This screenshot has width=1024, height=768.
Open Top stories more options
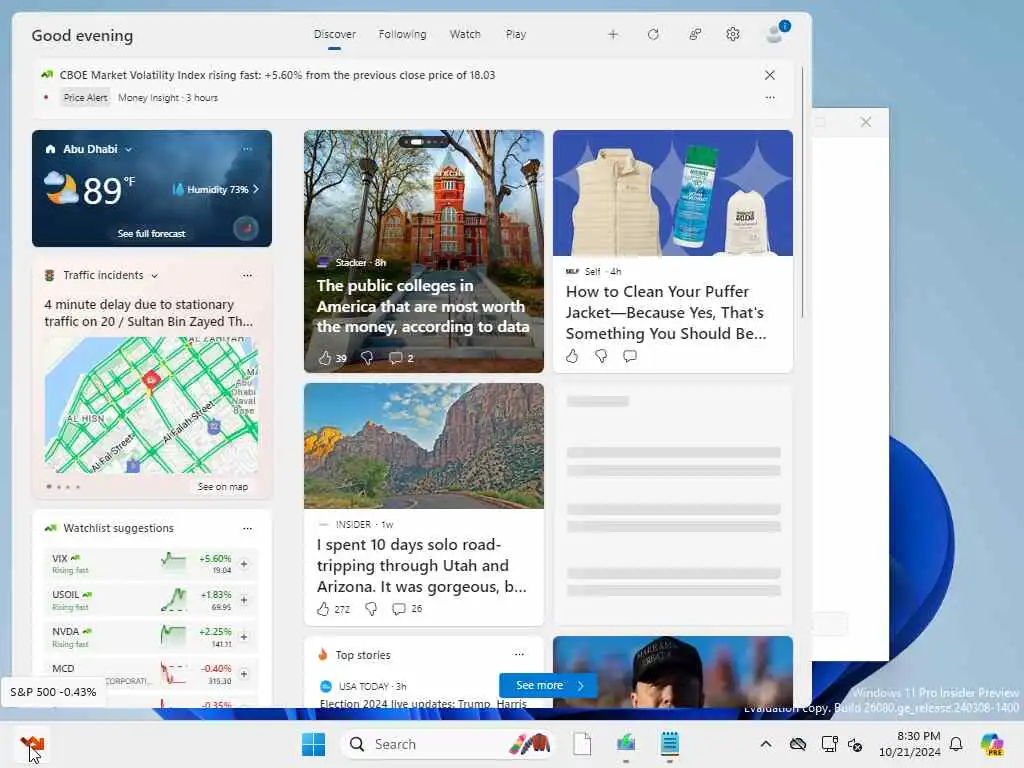point(519,654)
